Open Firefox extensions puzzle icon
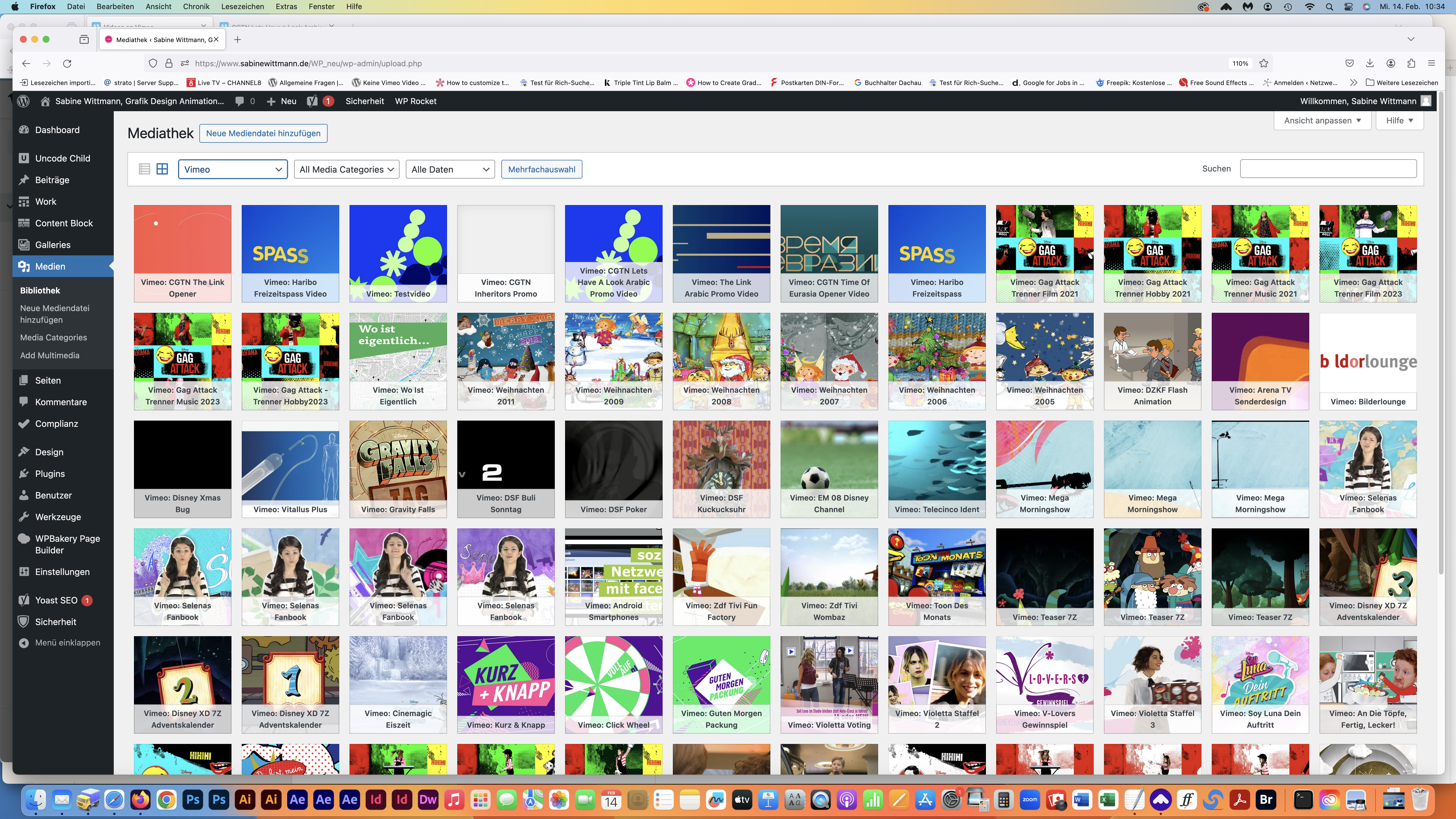 (1411, 63)
